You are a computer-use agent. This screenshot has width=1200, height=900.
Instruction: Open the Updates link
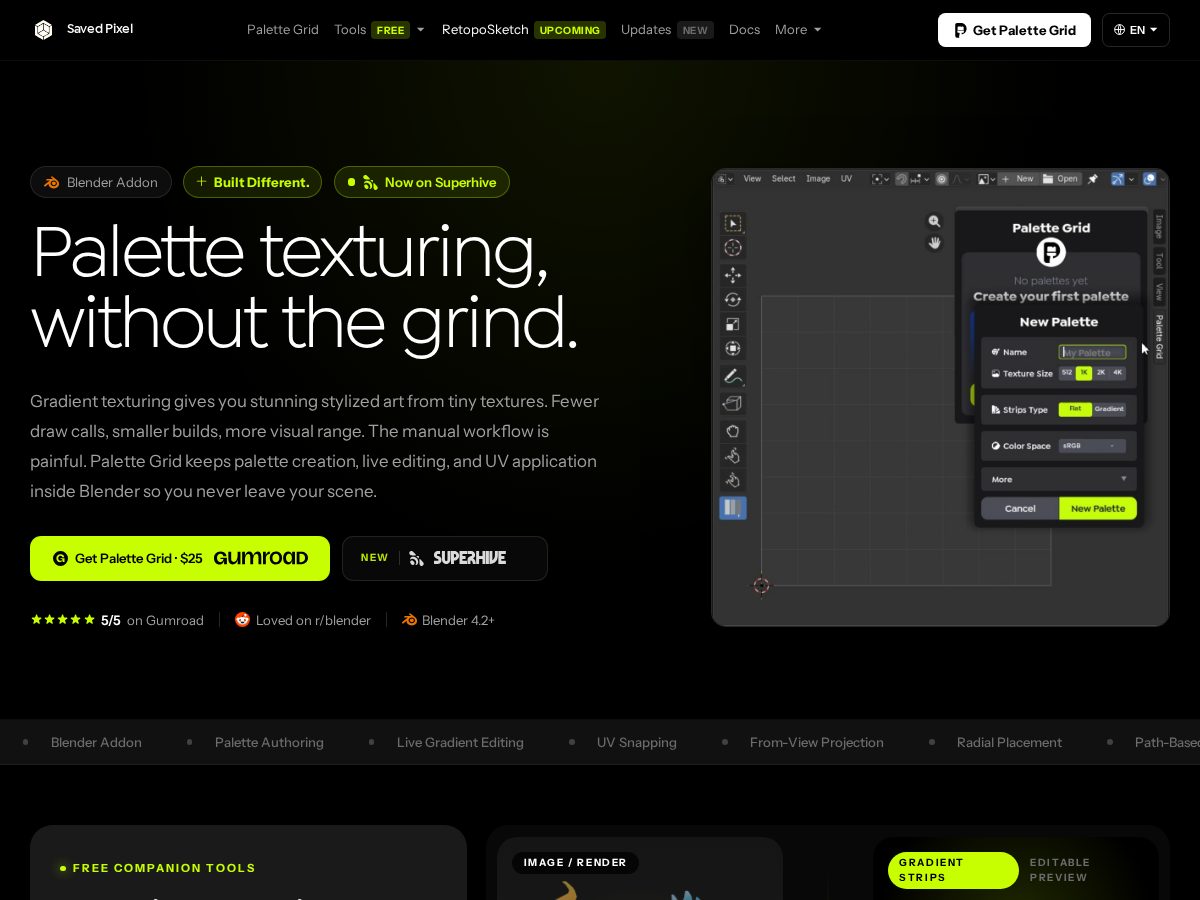(666, 30)
